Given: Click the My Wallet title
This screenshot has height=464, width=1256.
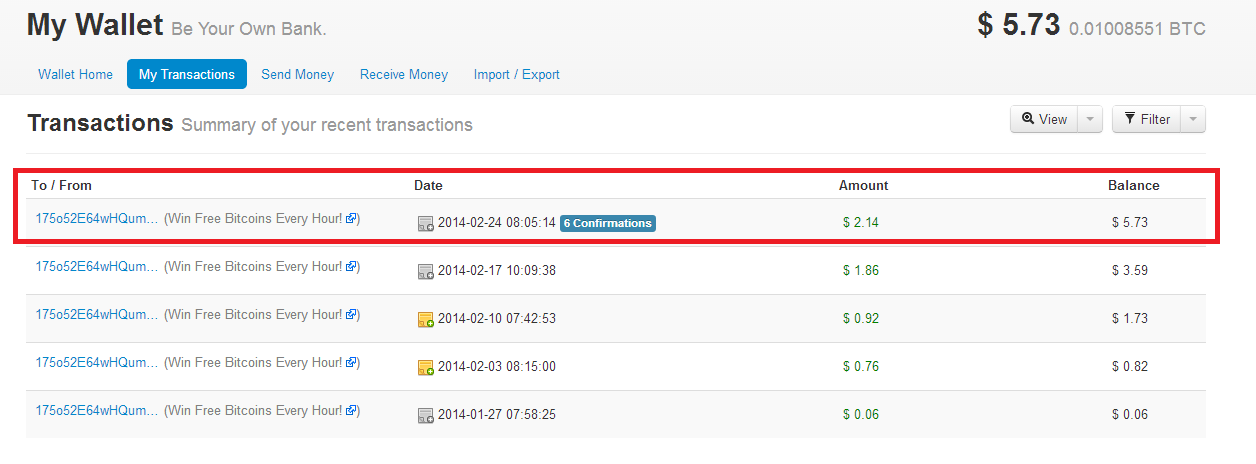Looking at the screenshot, I should (95, 25).
